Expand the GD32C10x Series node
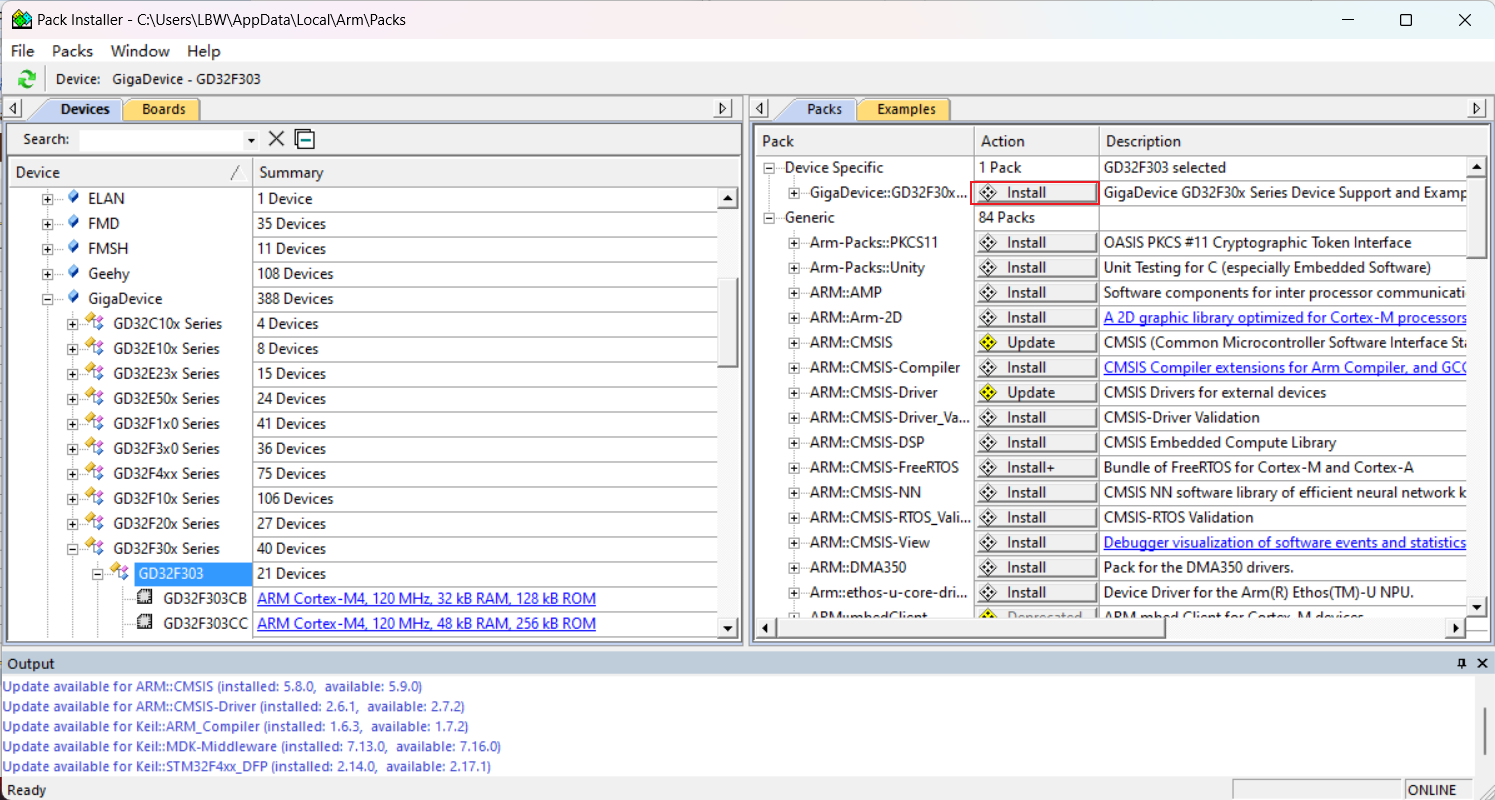The width and height of the screenshot is (1495, 800). tap(72, 324)
